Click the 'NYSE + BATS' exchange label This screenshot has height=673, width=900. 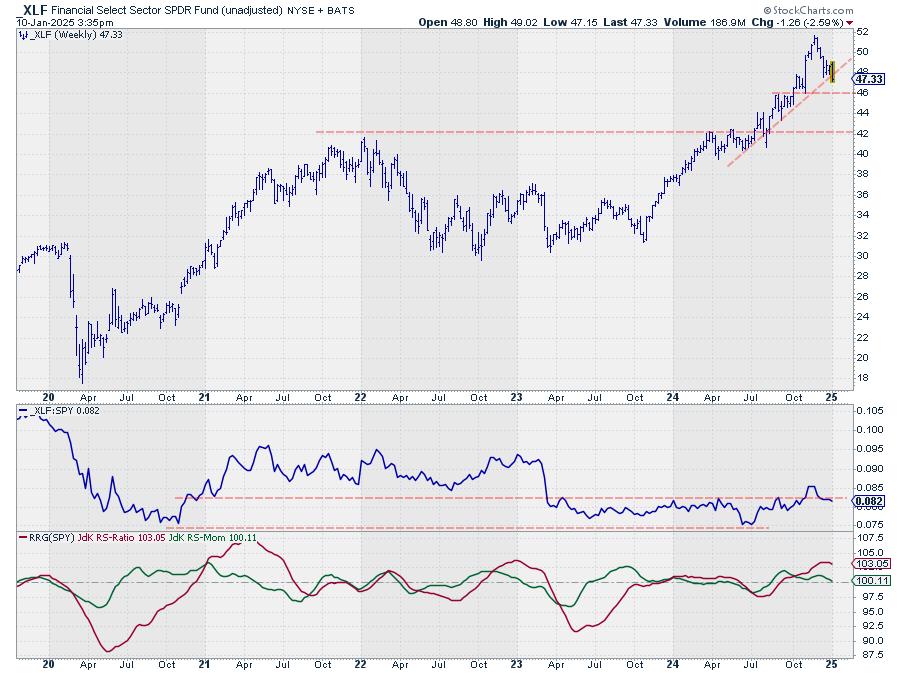click(x=320, y=10)
